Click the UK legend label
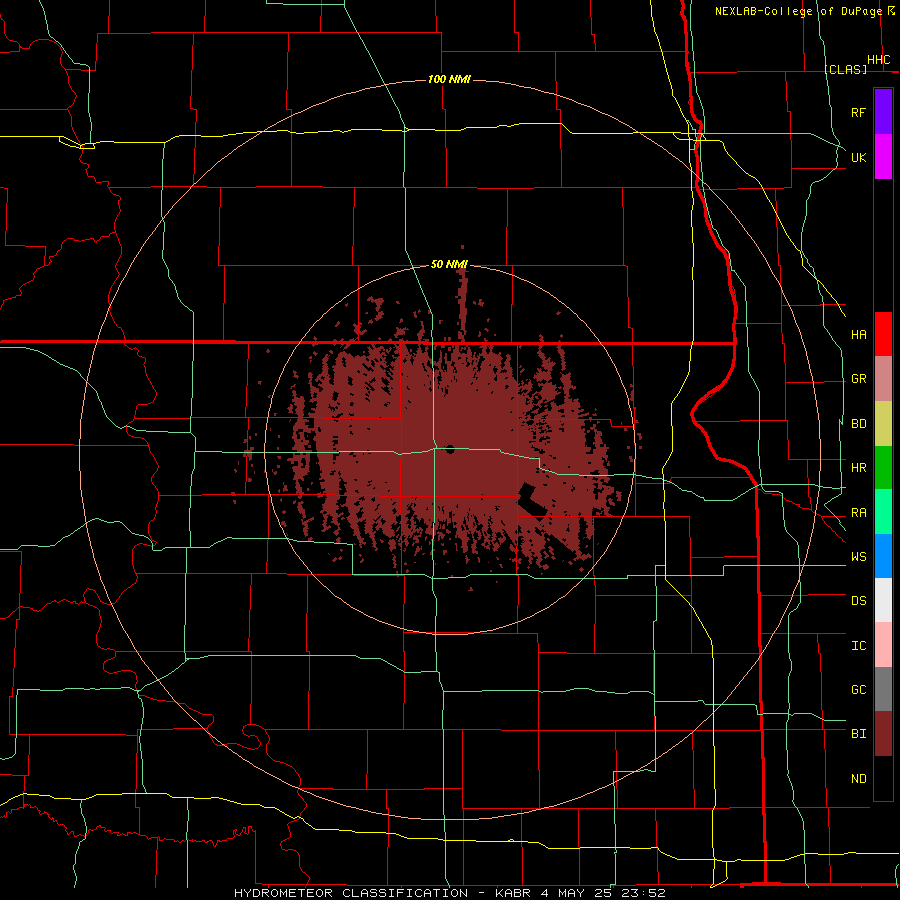This screenshot has height=900, width=900. pyautogui.click(x=858, y=157)
